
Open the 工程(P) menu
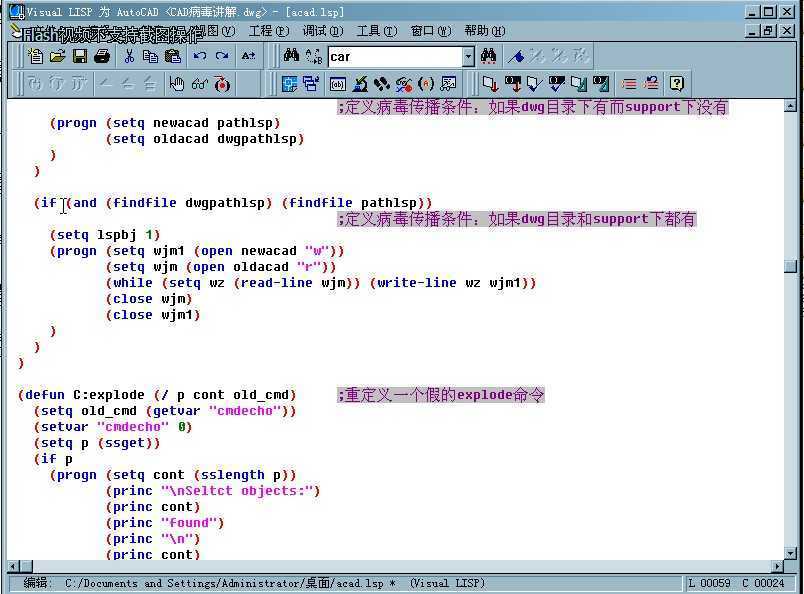tap(269, 31)
